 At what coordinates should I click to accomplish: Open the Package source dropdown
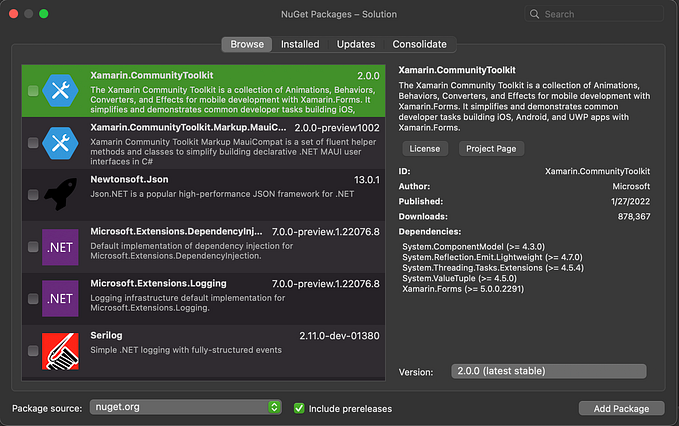tap(185, 407)
